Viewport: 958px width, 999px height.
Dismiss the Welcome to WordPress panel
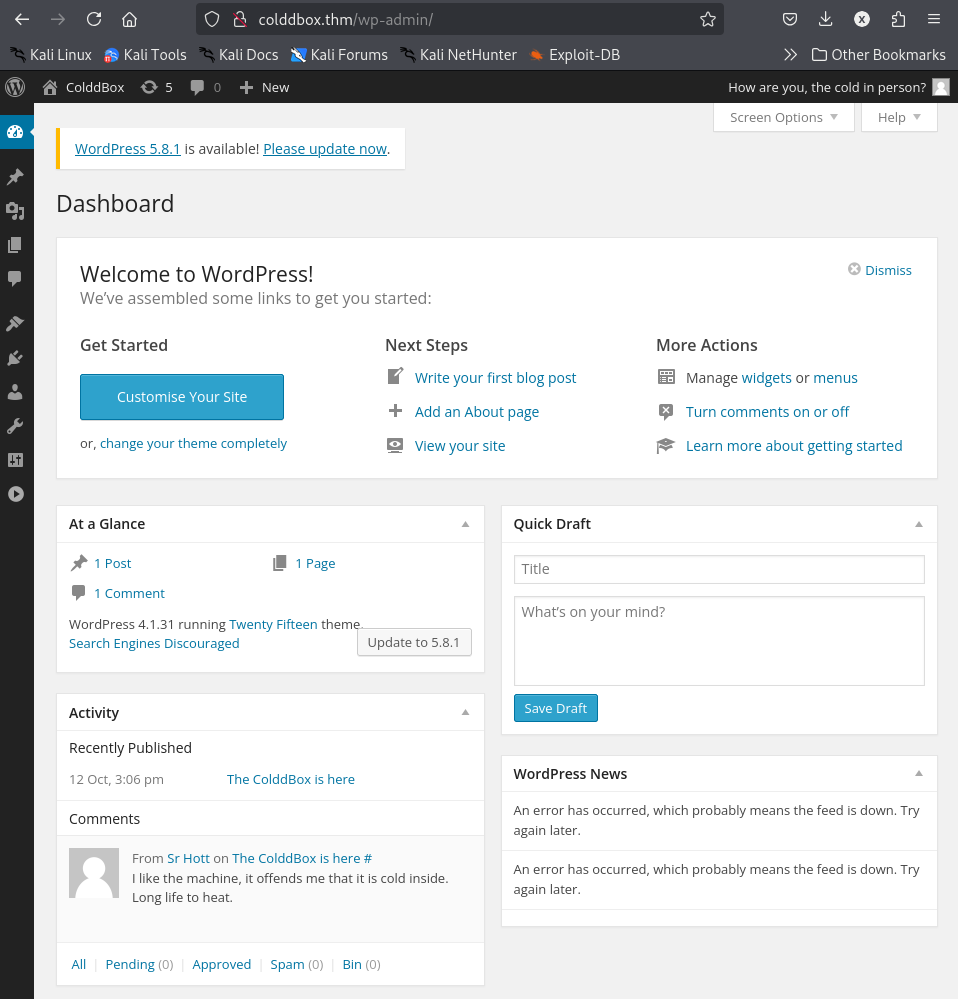880,270
